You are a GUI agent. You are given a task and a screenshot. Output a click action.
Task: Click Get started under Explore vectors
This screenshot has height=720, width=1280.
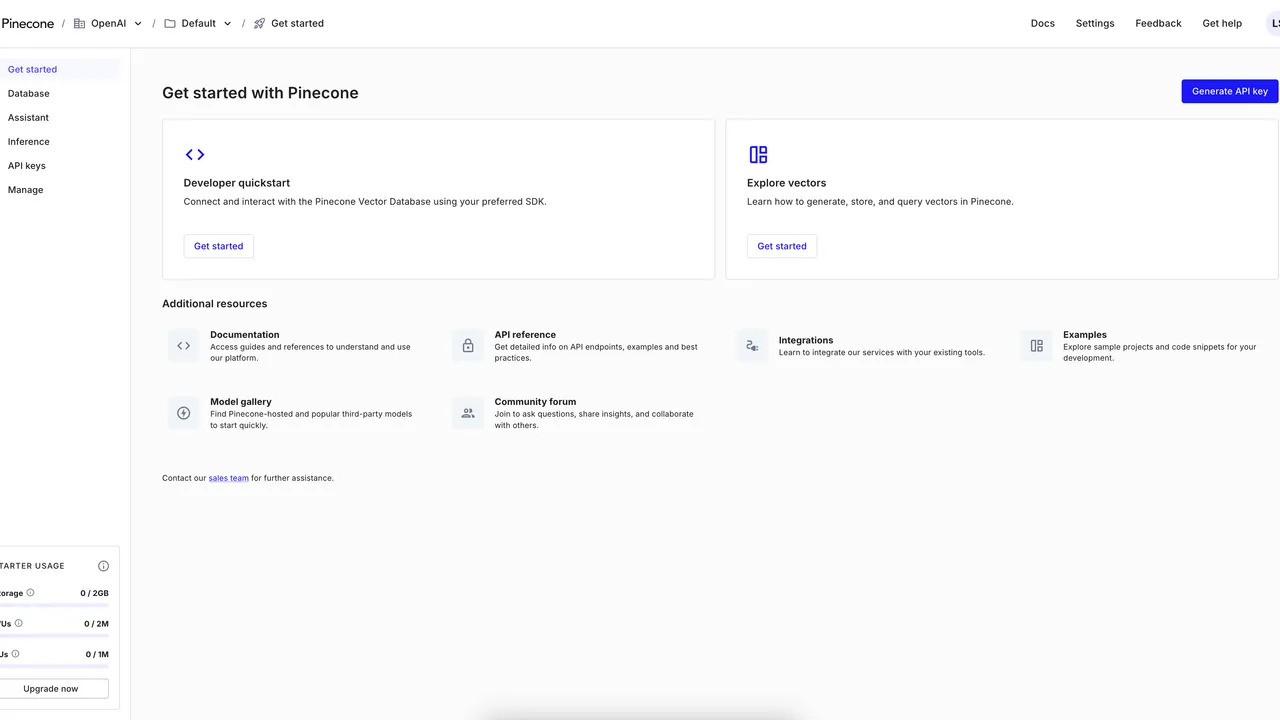tap(782, 246)
